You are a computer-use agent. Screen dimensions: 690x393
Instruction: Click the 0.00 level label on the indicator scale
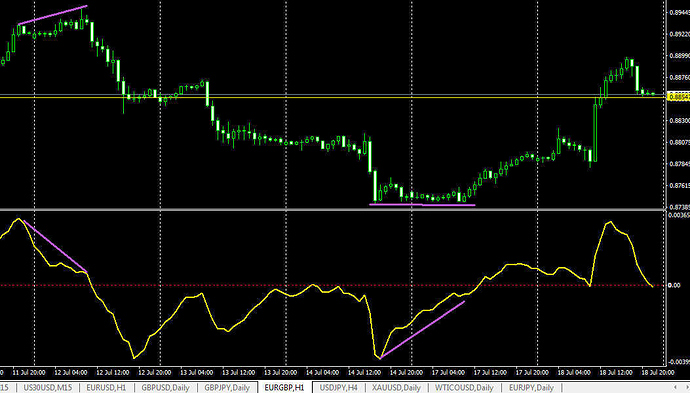tap(674, 285)
